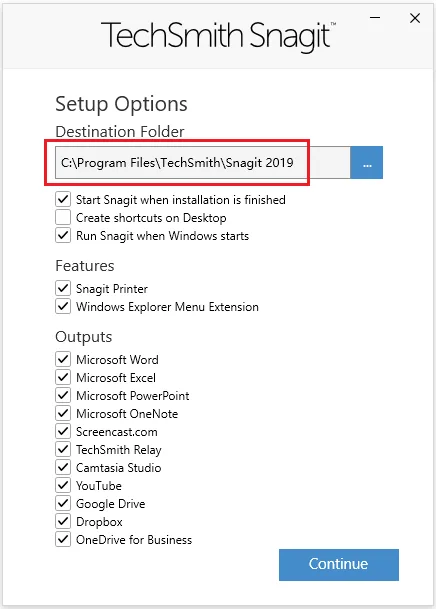Enable Create shortcuts on Desktop

click(x=63, y=218)
